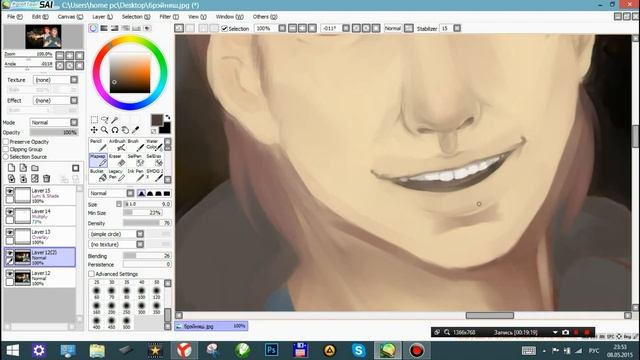
Task: Hide Layer14 with its eye icon
Action: pyautogui.click(x=10, y=212)
